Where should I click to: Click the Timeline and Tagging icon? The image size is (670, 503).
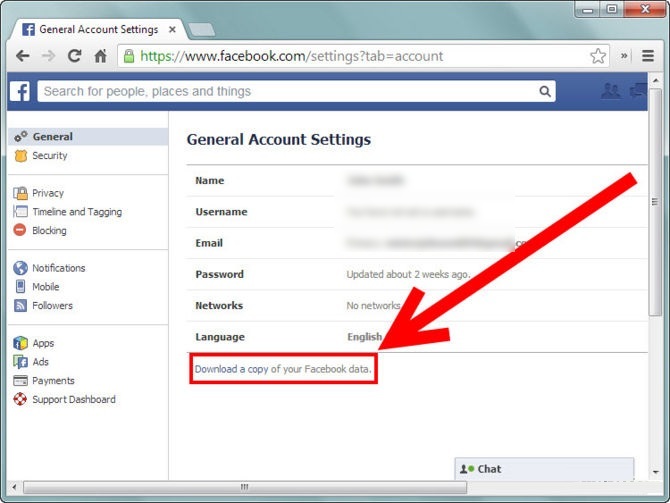click(20, 212)
